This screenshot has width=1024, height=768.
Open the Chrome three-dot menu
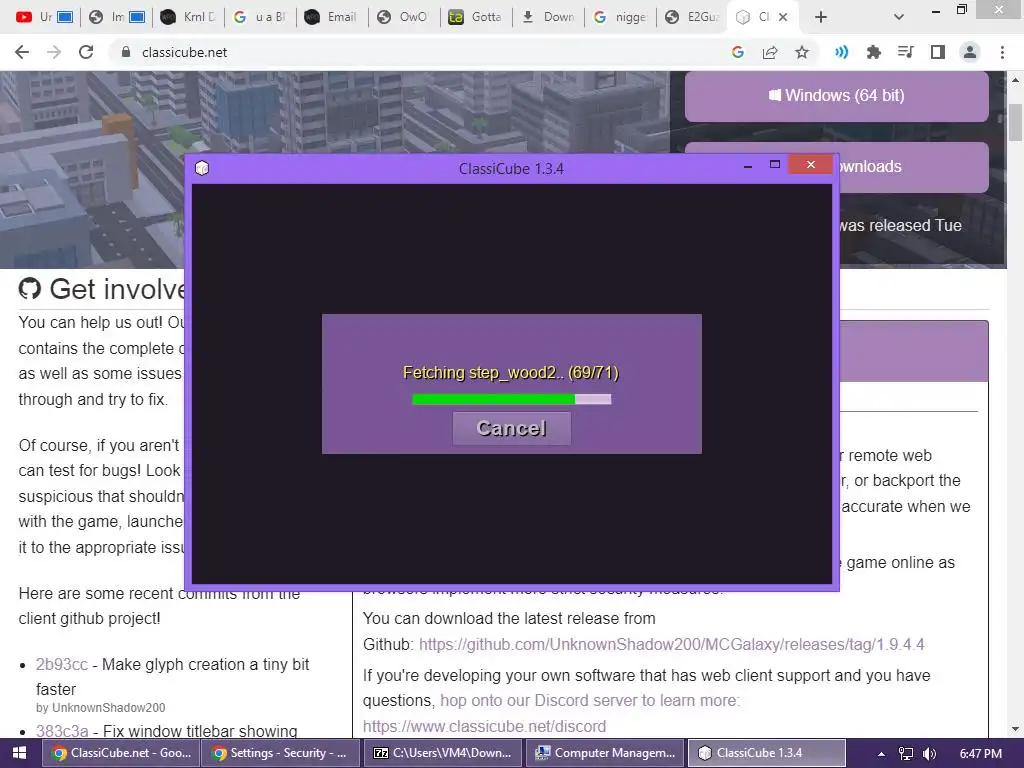[x=1002, y=52]
